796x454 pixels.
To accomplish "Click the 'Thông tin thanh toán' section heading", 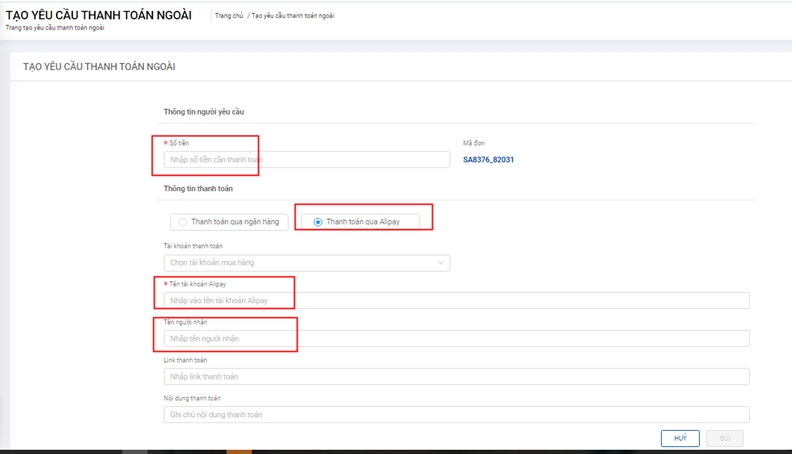I will tap(198, 188).
